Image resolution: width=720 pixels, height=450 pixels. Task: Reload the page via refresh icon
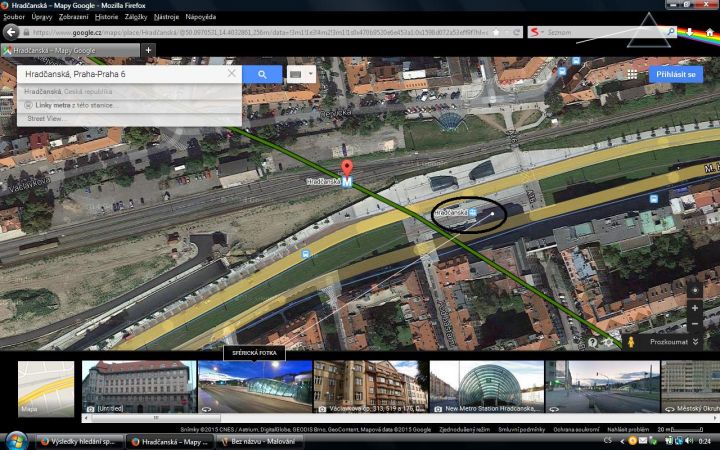[x=517, y=33]
